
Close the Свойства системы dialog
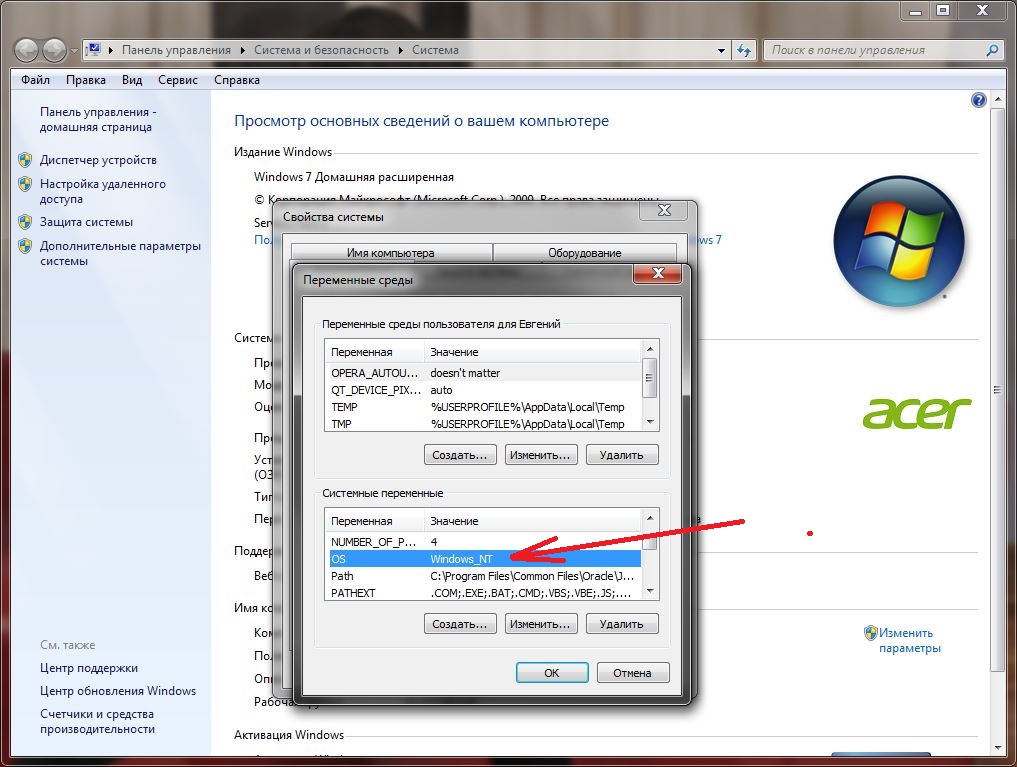664,210
